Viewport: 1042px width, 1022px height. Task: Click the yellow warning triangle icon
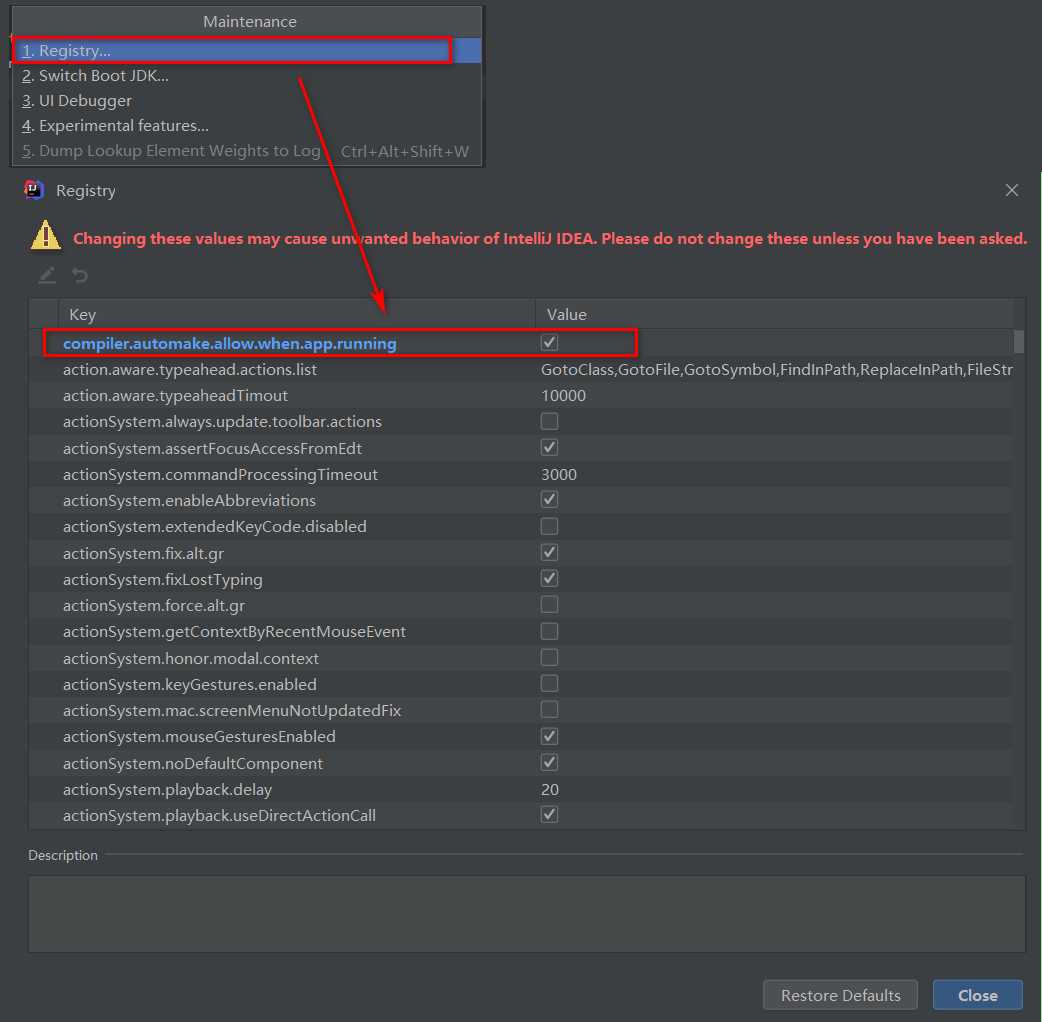pyautogui.click(x=46, y=235)
